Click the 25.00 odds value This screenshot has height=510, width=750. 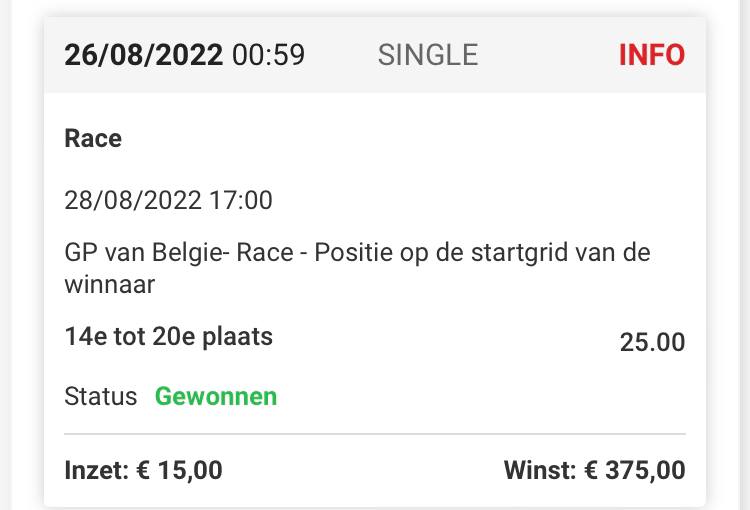tap(652, 342)
